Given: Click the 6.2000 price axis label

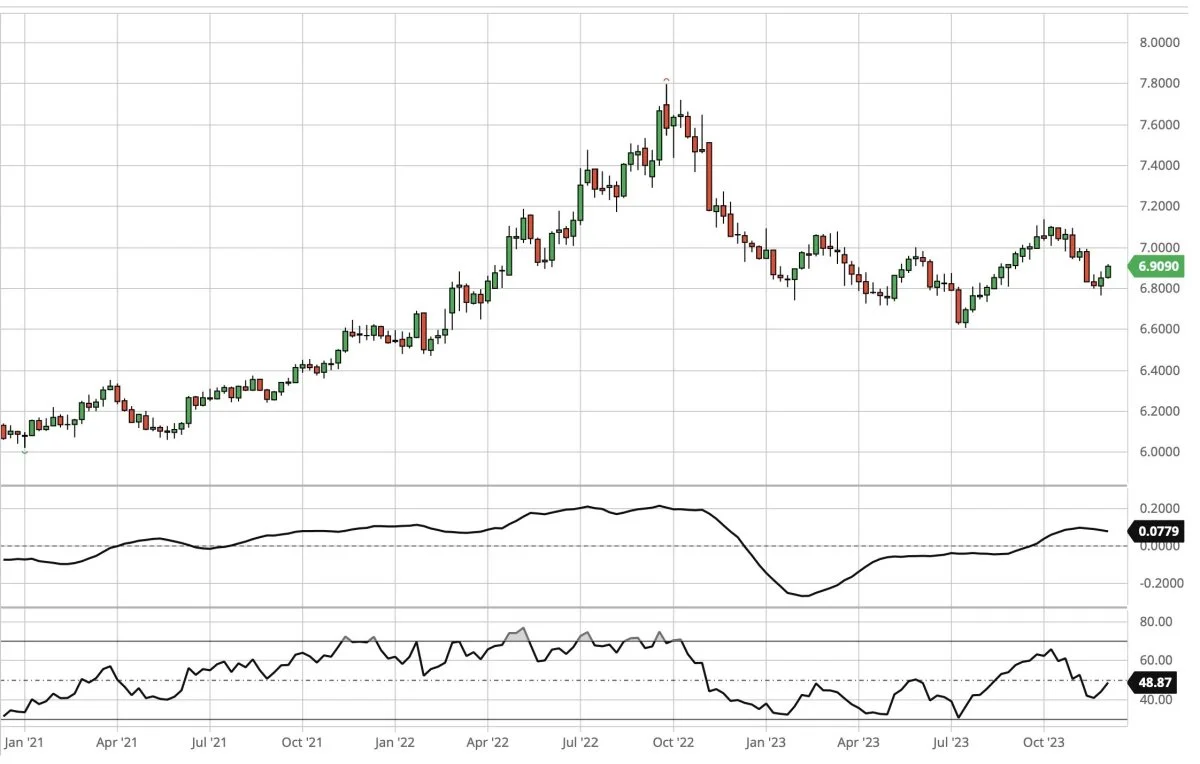Looking at the screenshot, I should [x=1159, y=411].
